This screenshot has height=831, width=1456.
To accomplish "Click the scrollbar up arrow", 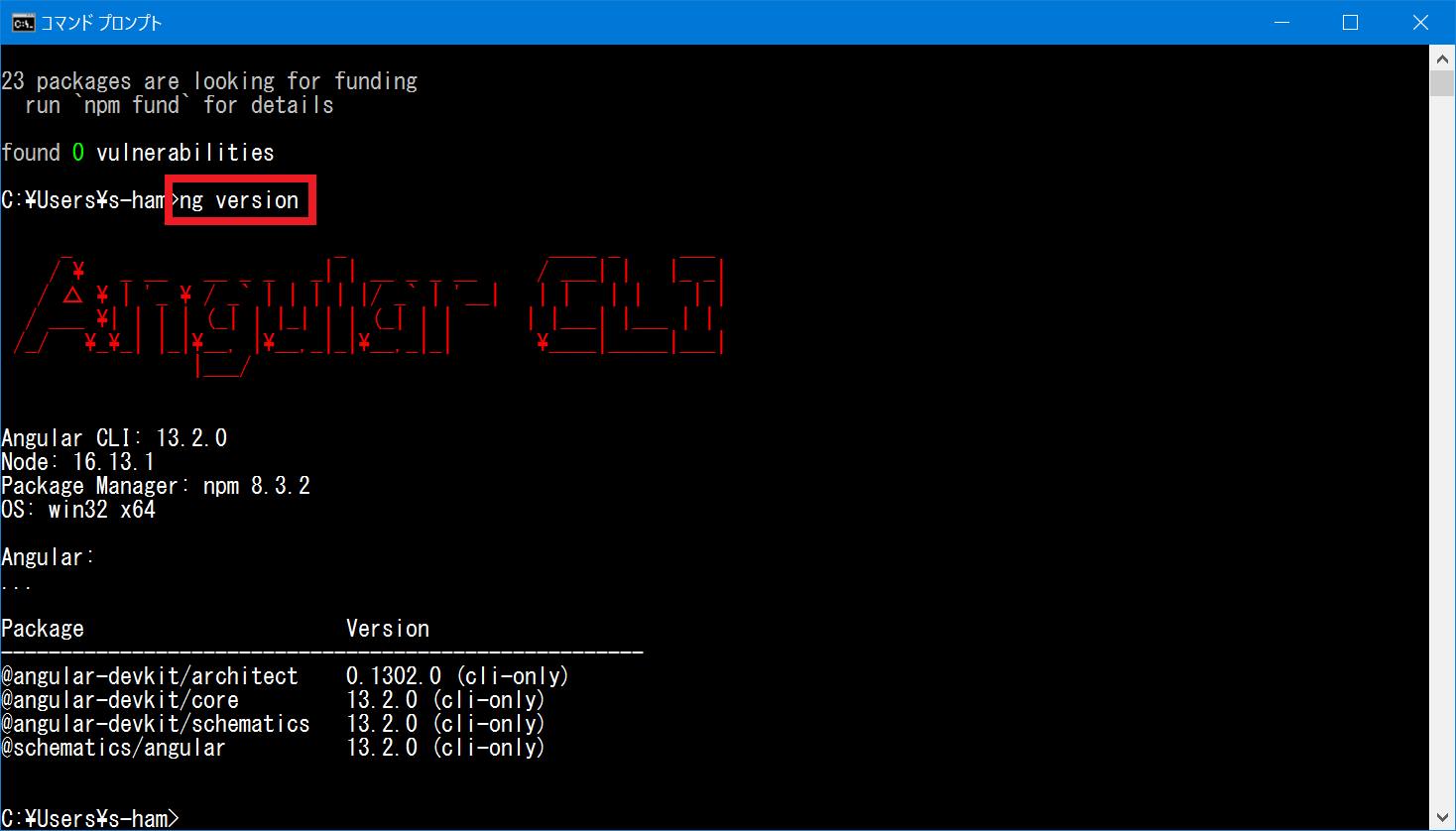I will 1443,58.
